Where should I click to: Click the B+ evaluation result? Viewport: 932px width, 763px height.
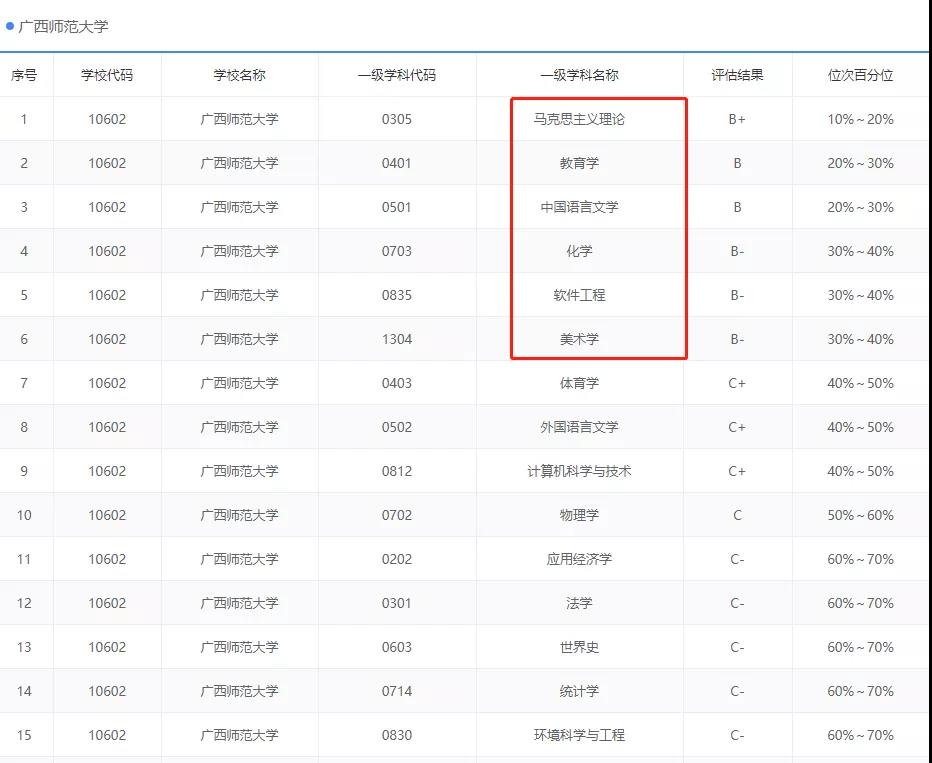coord(737,119)
